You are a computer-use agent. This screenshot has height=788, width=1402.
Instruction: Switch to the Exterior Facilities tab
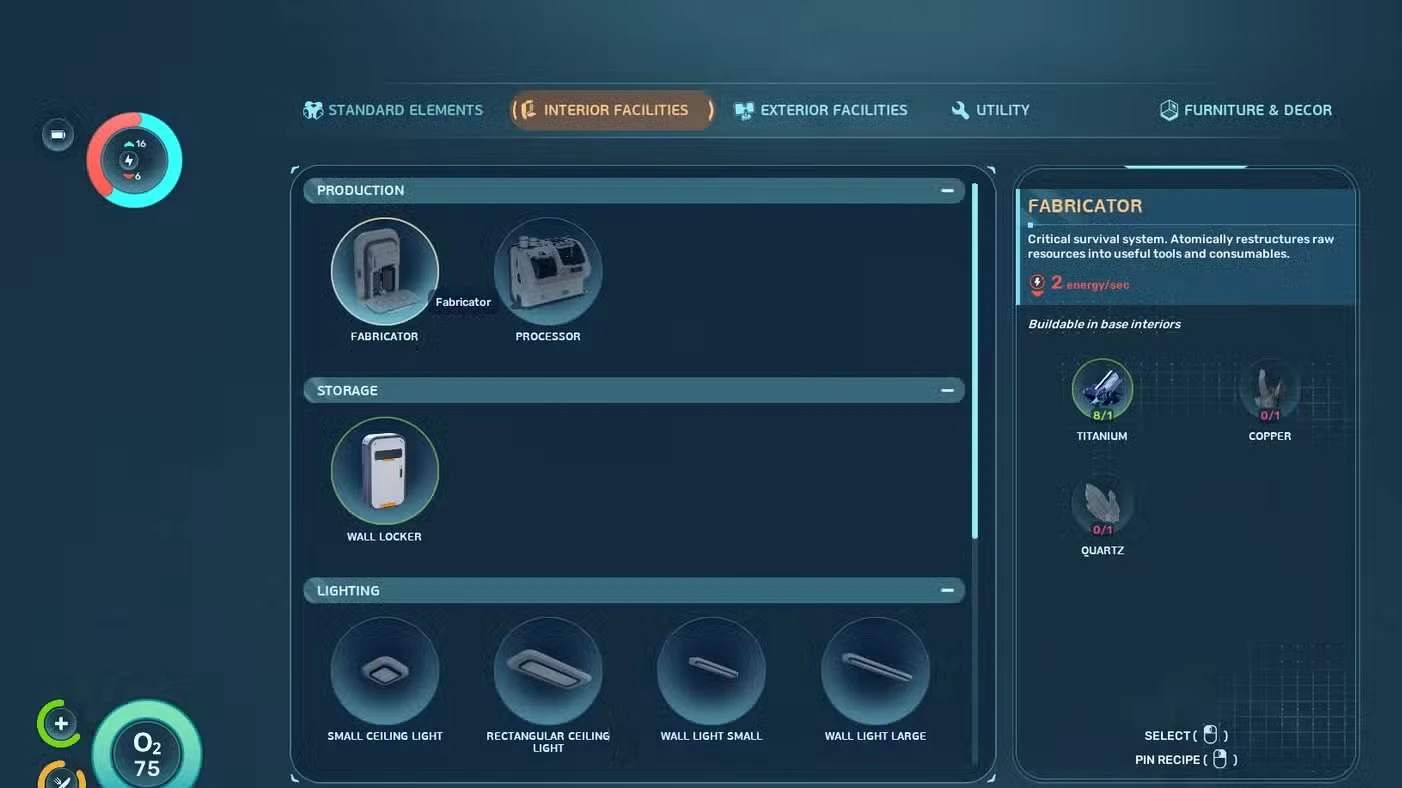(x=821, y=110)
